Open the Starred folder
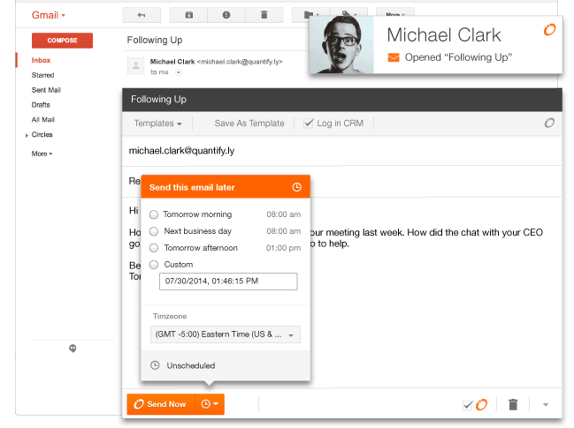 43,75
